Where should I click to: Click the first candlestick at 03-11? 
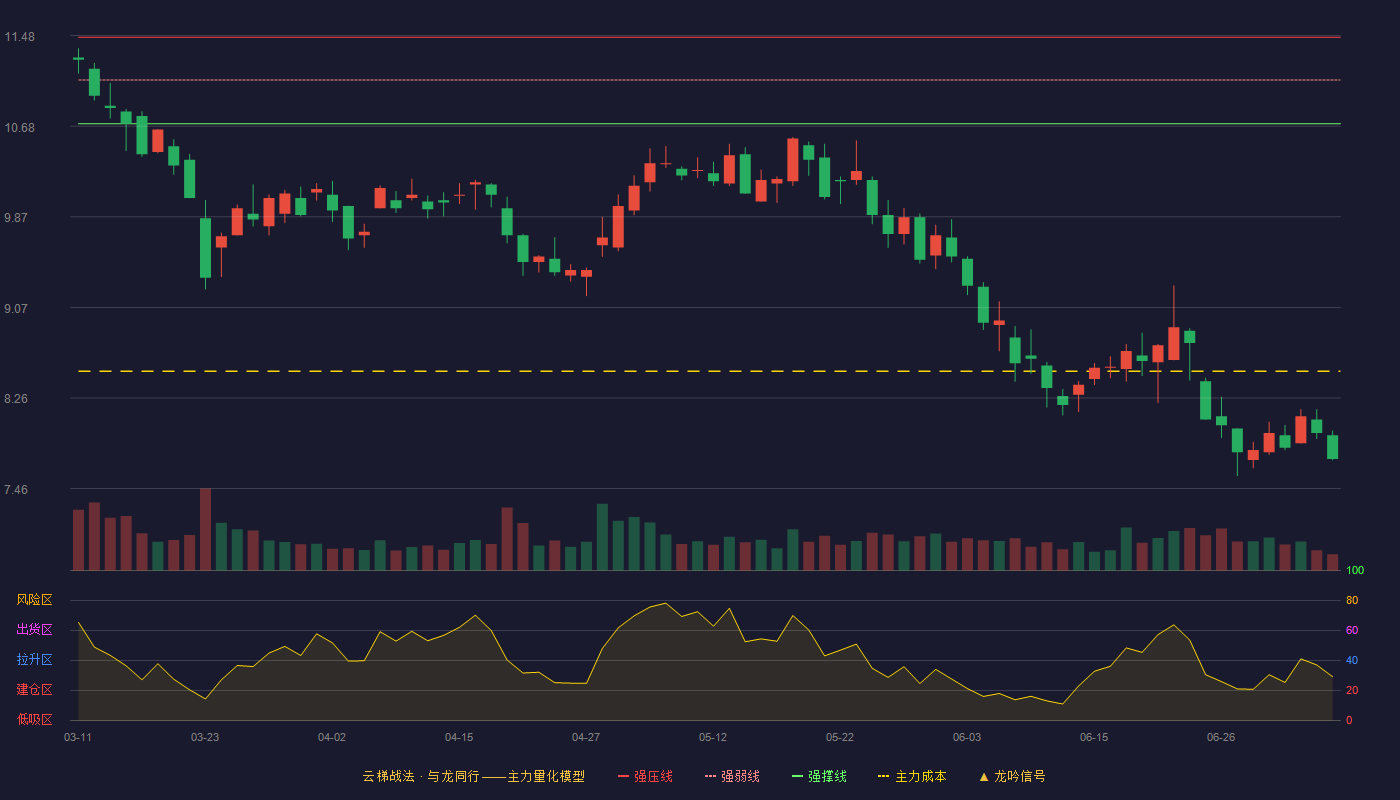click(78, 59)
